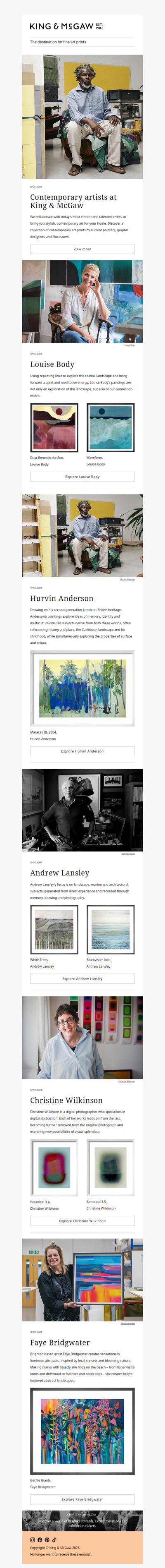Open the Brancaster Inlet print thumbnail
The height and width of the screenshot is (1568, 165).
(x=111, y=930)
